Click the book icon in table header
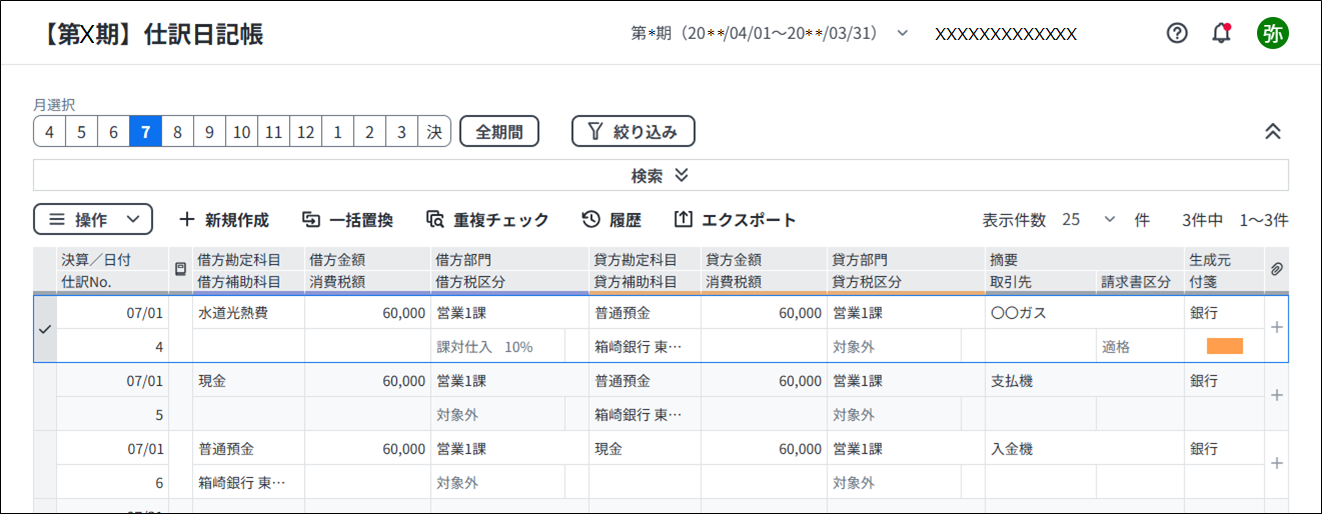 point(180,269)
